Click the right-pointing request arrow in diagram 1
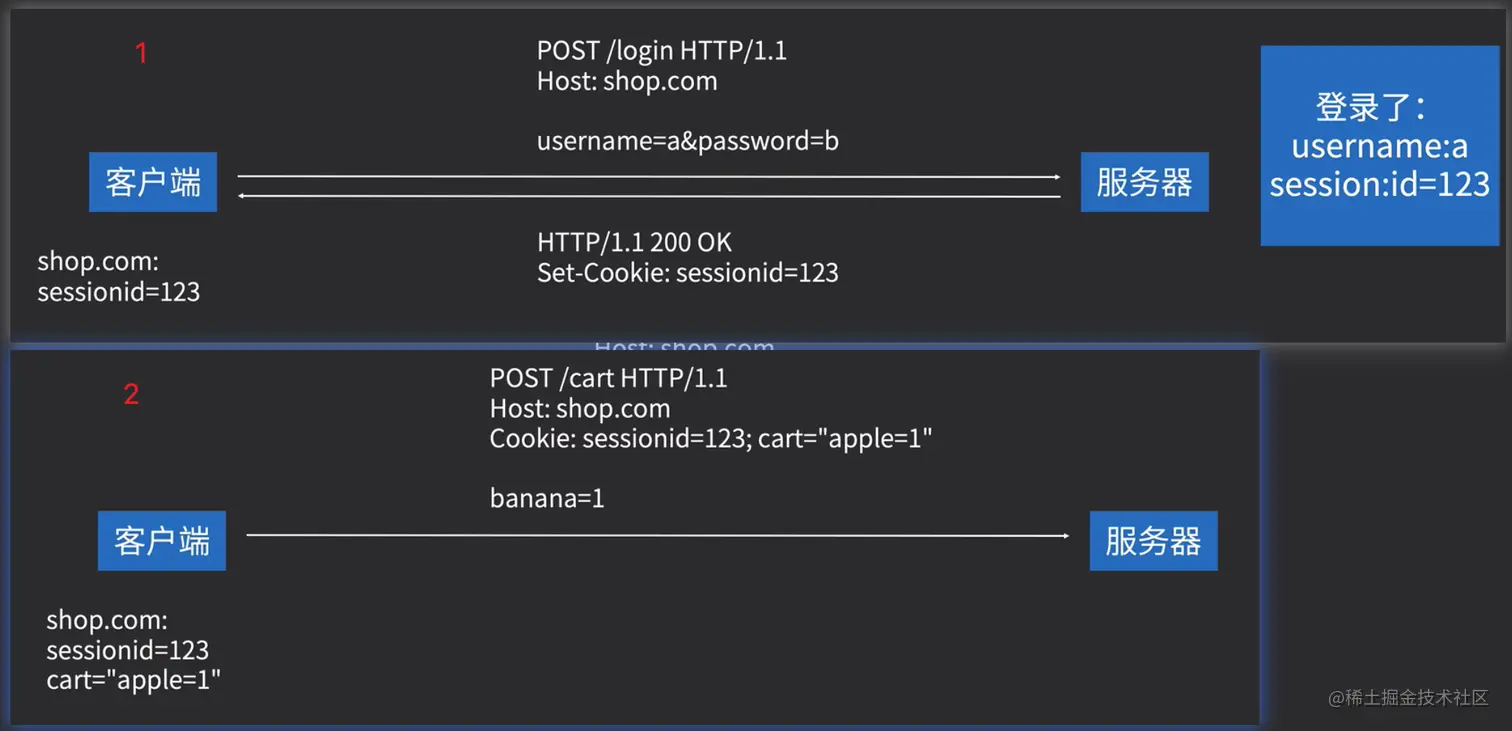Screen dimensions: 1512x731 tap(648, 177)
